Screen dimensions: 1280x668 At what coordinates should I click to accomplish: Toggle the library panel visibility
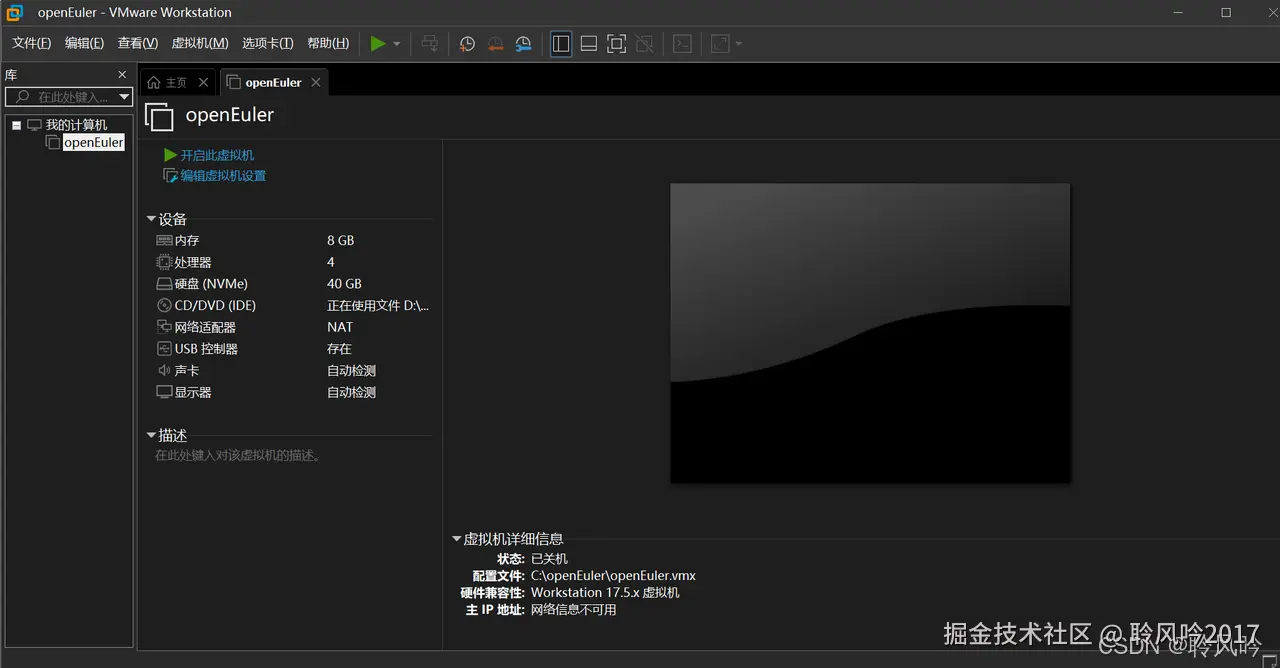click(x=561, y=43)
